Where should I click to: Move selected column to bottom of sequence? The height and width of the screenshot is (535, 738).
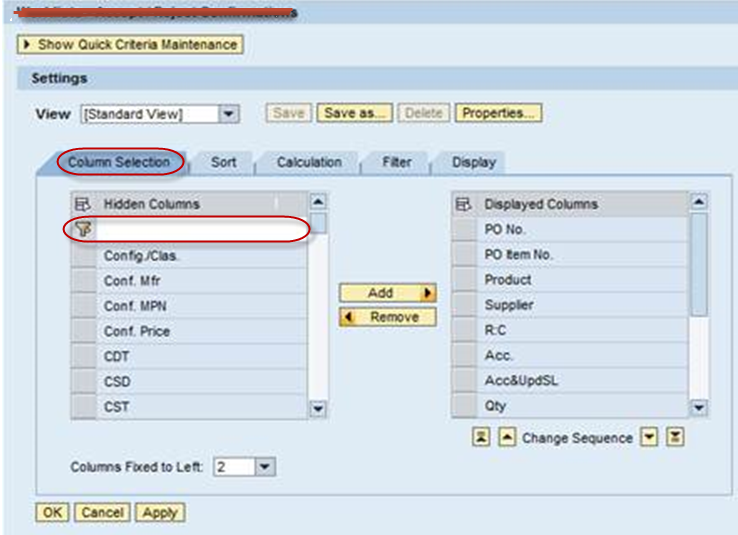[x=675, y=437]
